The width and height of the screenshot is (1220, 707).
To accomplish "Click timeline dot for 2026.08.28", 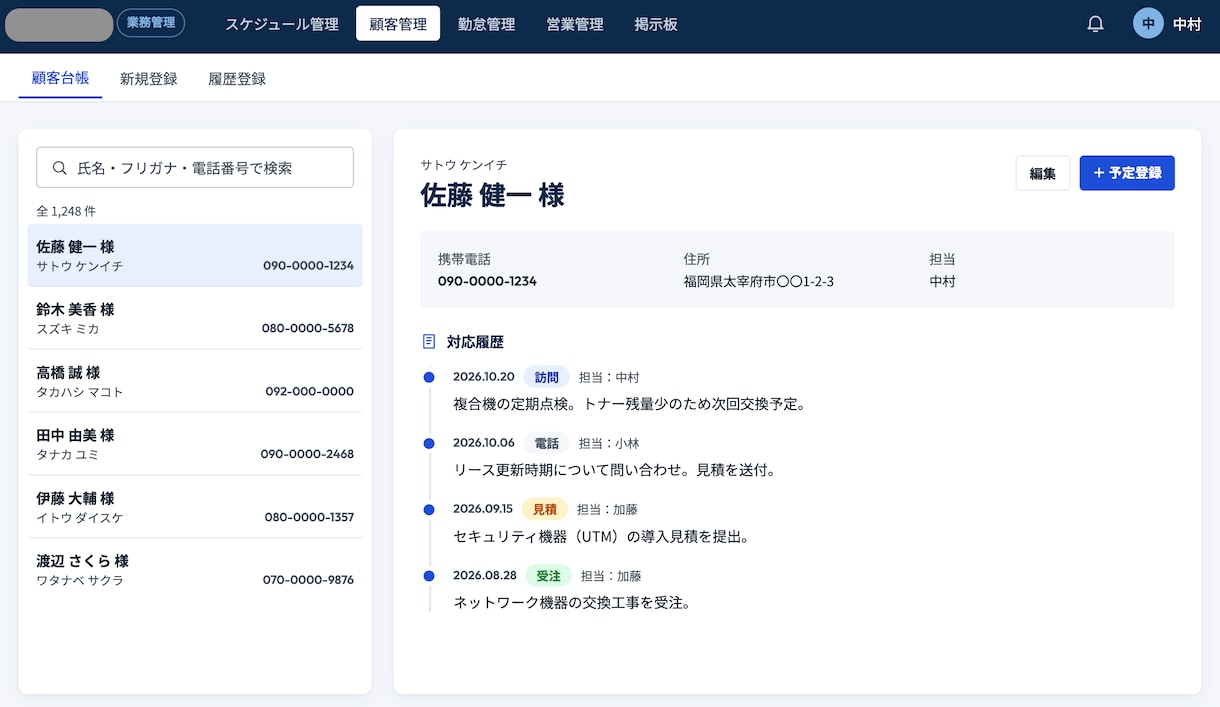I will [x=429, y=575].
